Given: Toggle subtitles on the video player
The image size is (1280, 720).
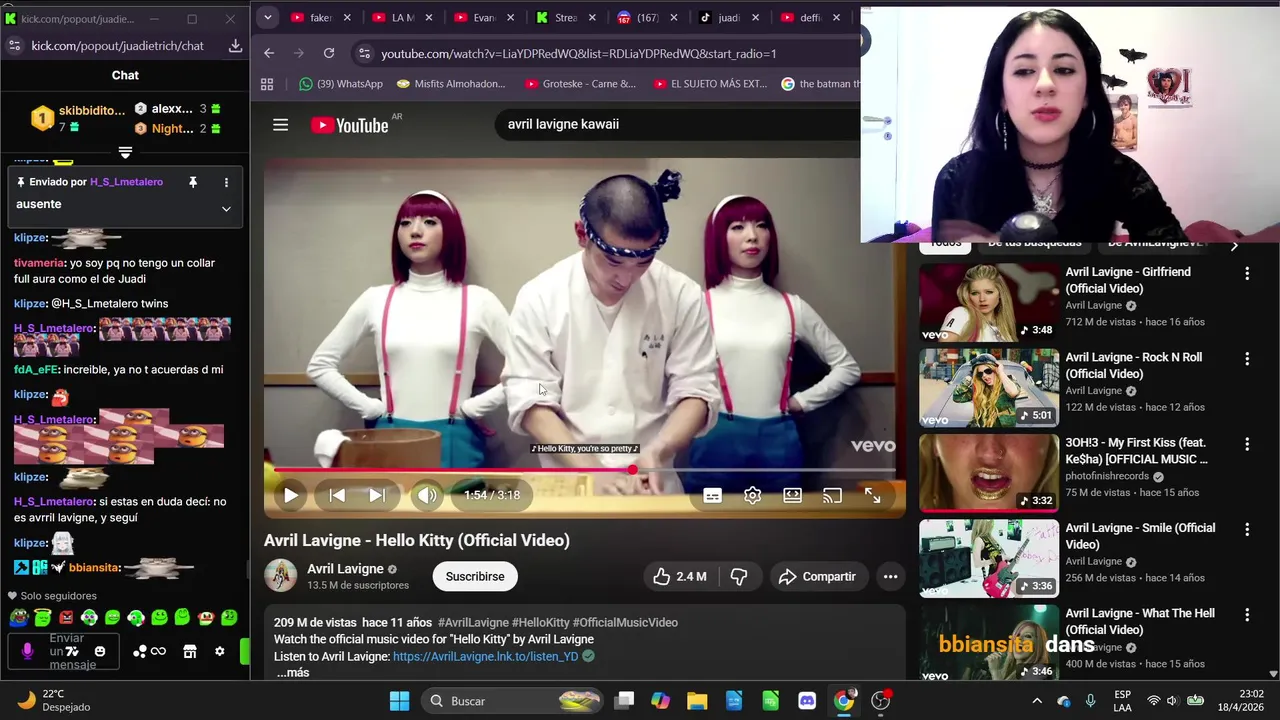Looking at the screenshot, I should tap(712, 495).
